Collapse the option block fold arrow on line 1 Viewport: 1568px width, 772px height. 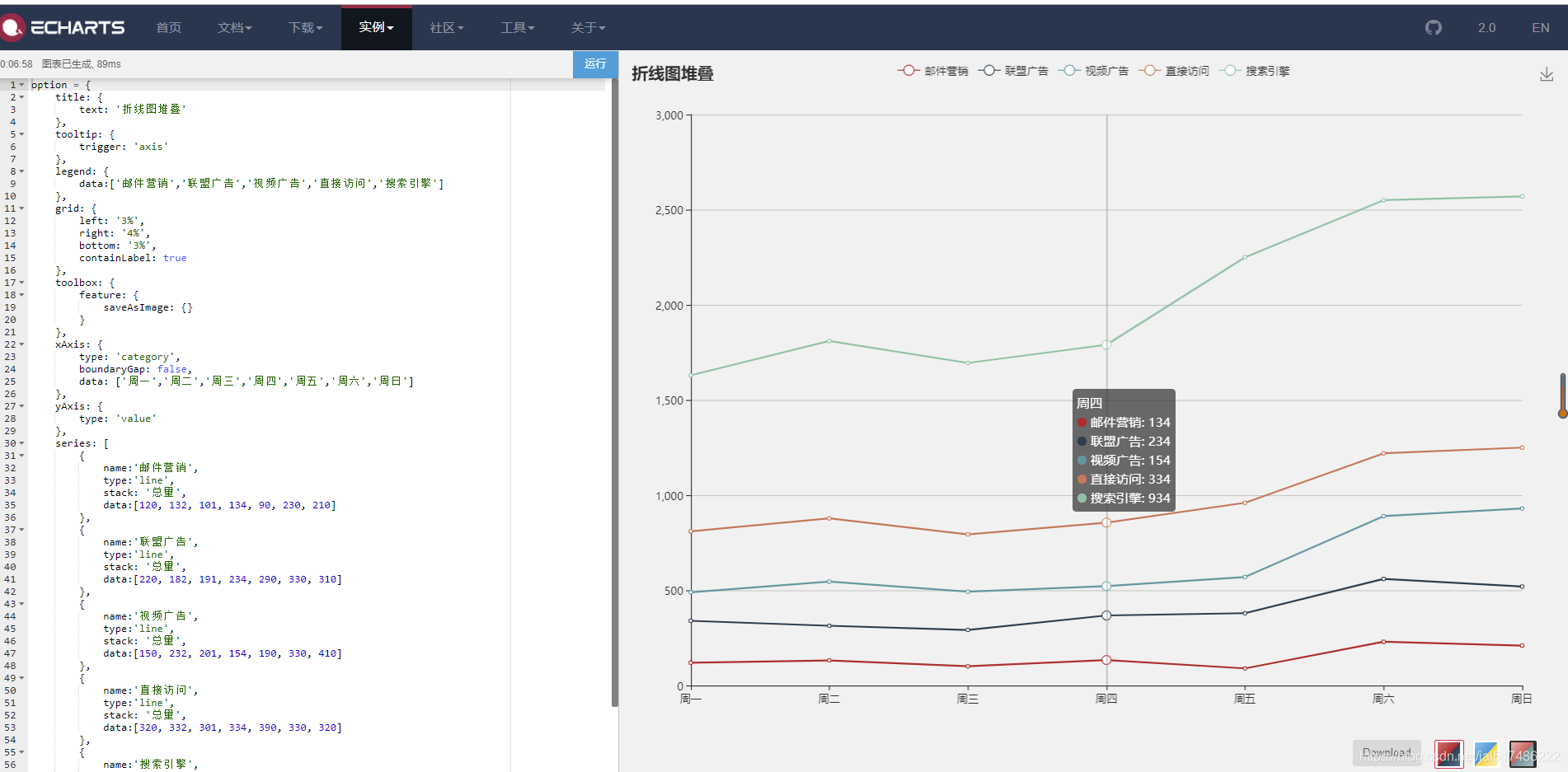click(21, 85)
